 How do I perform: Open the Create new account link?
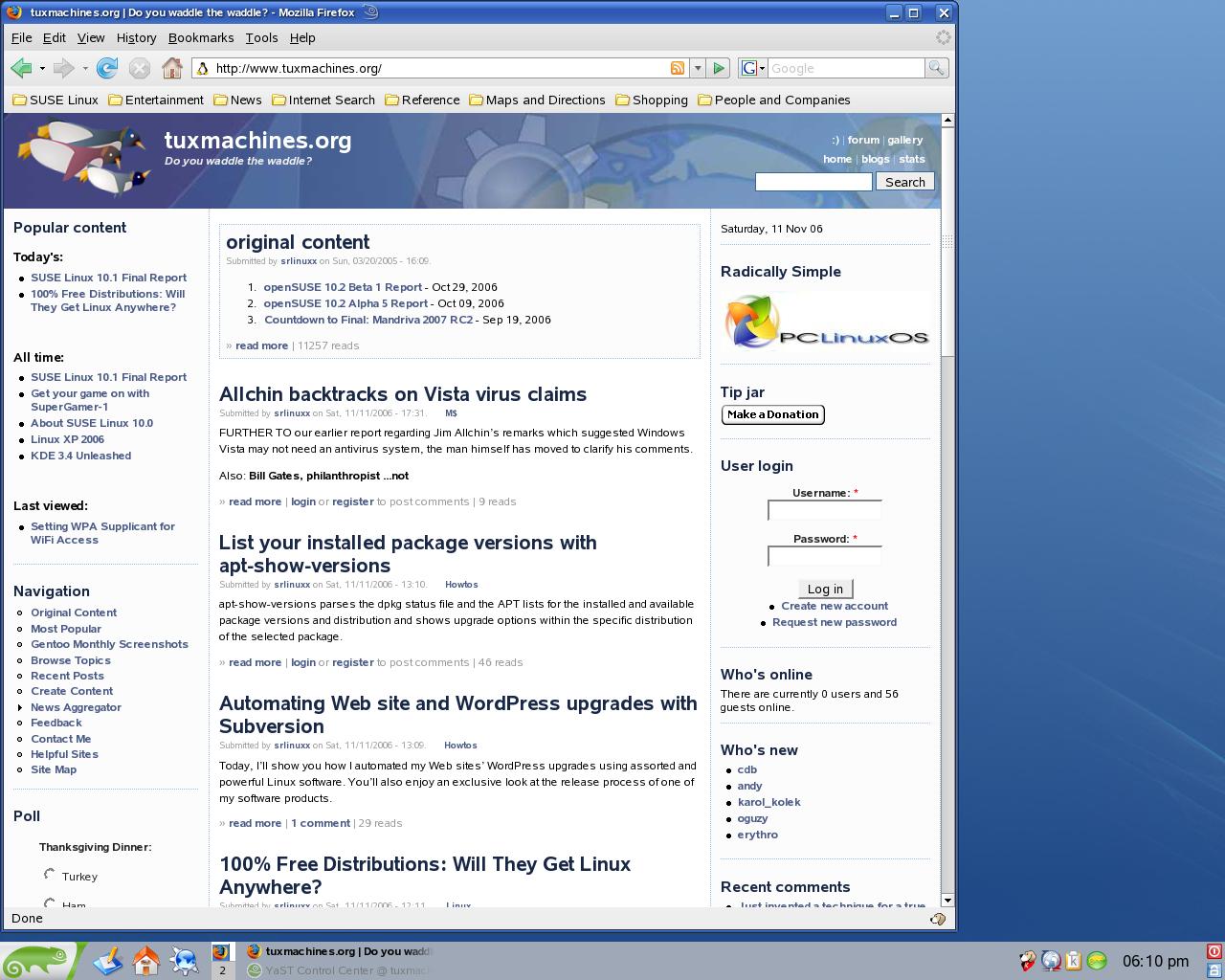tap(835, 606)
